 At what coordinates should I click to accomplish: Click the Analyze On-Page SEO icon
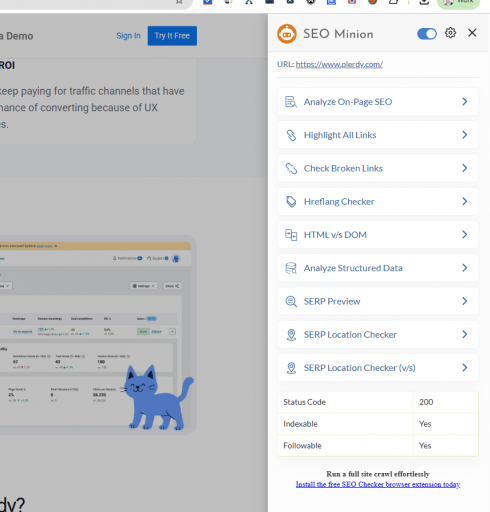[291, 102]
